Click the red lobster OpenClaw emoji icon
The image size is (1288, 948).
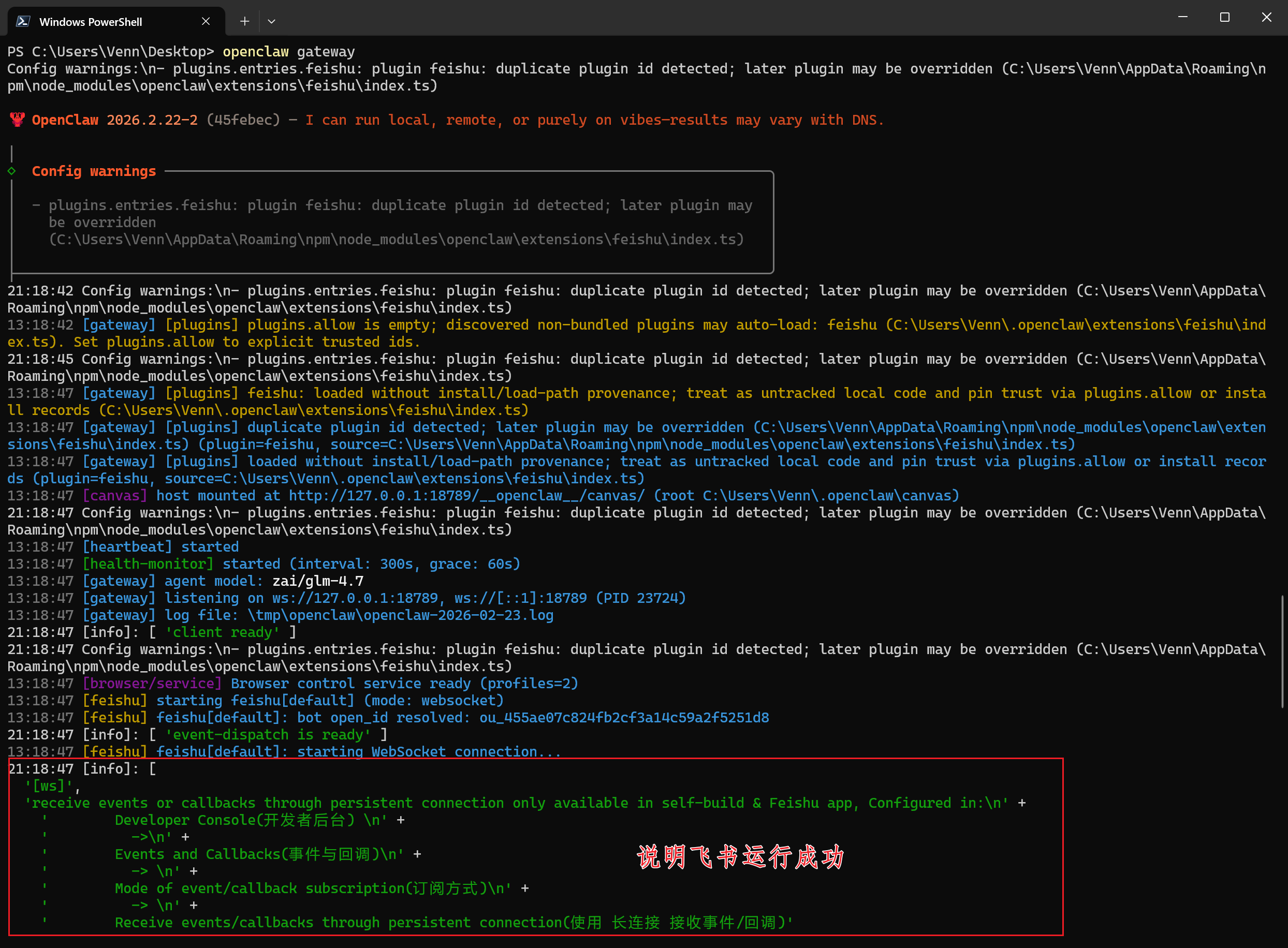point(17,120)
